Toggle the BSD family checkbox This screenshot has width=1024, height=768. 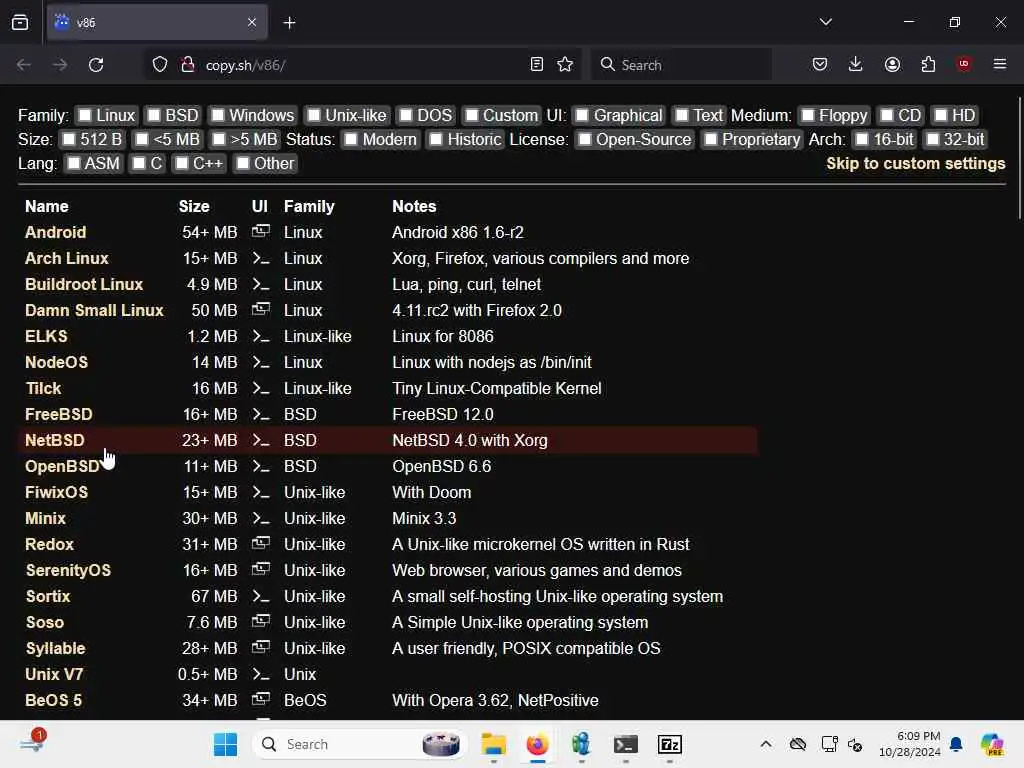(x=153, y=115)
